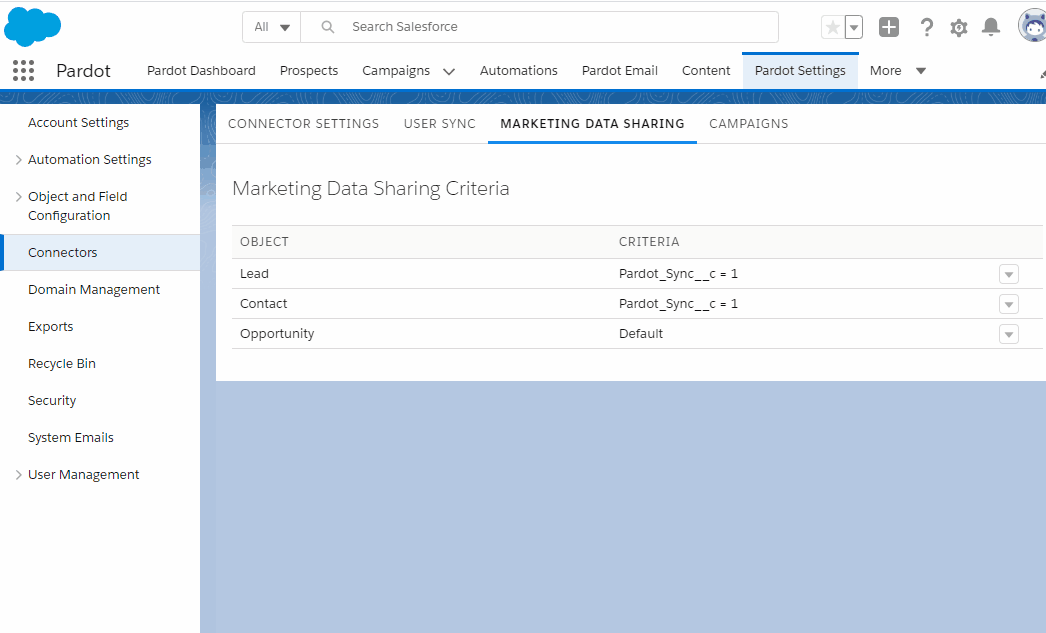The height and width of the screenshot is (633, 1046).
Task: Open the notifications bell
Action: pos(991,27)
